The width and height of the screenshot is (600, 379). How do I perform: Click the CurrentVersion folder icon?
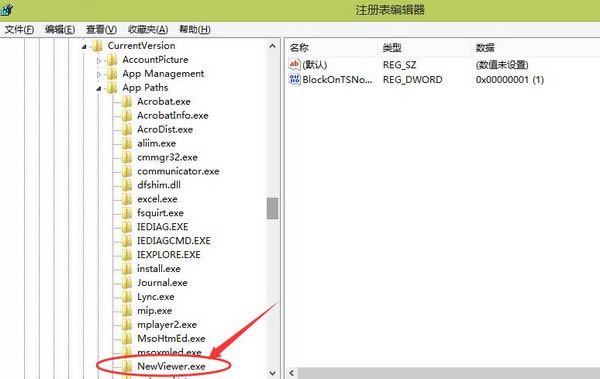(97, 46)
